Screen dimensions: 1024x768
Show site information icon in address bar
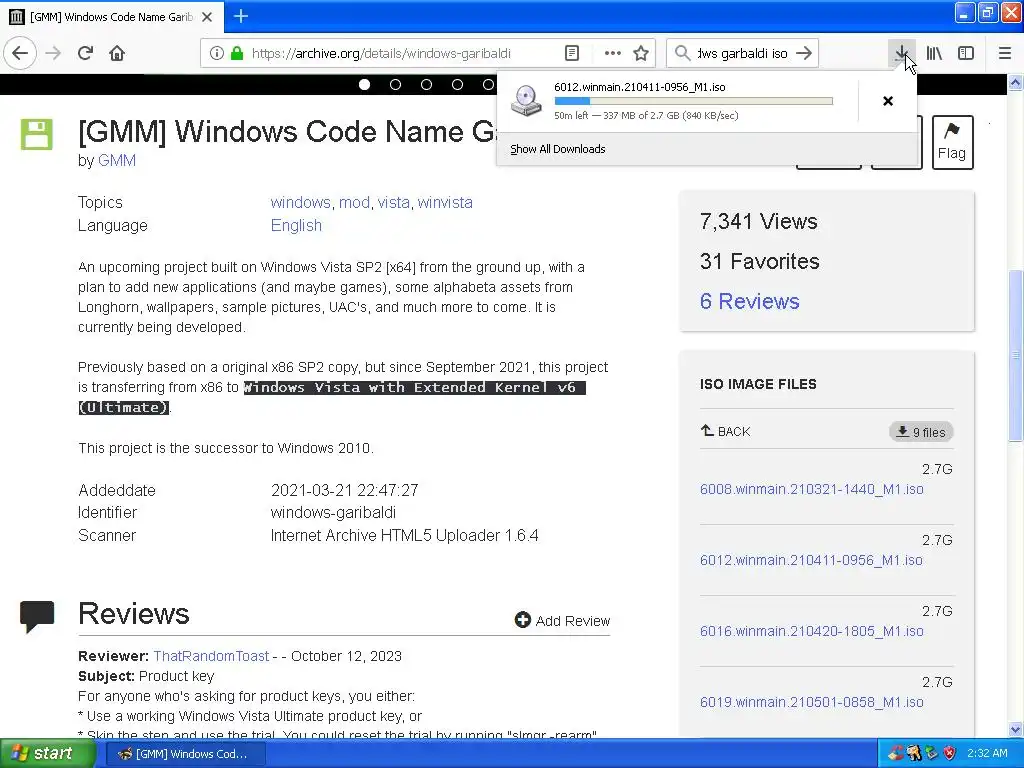[x=216, y=53]
